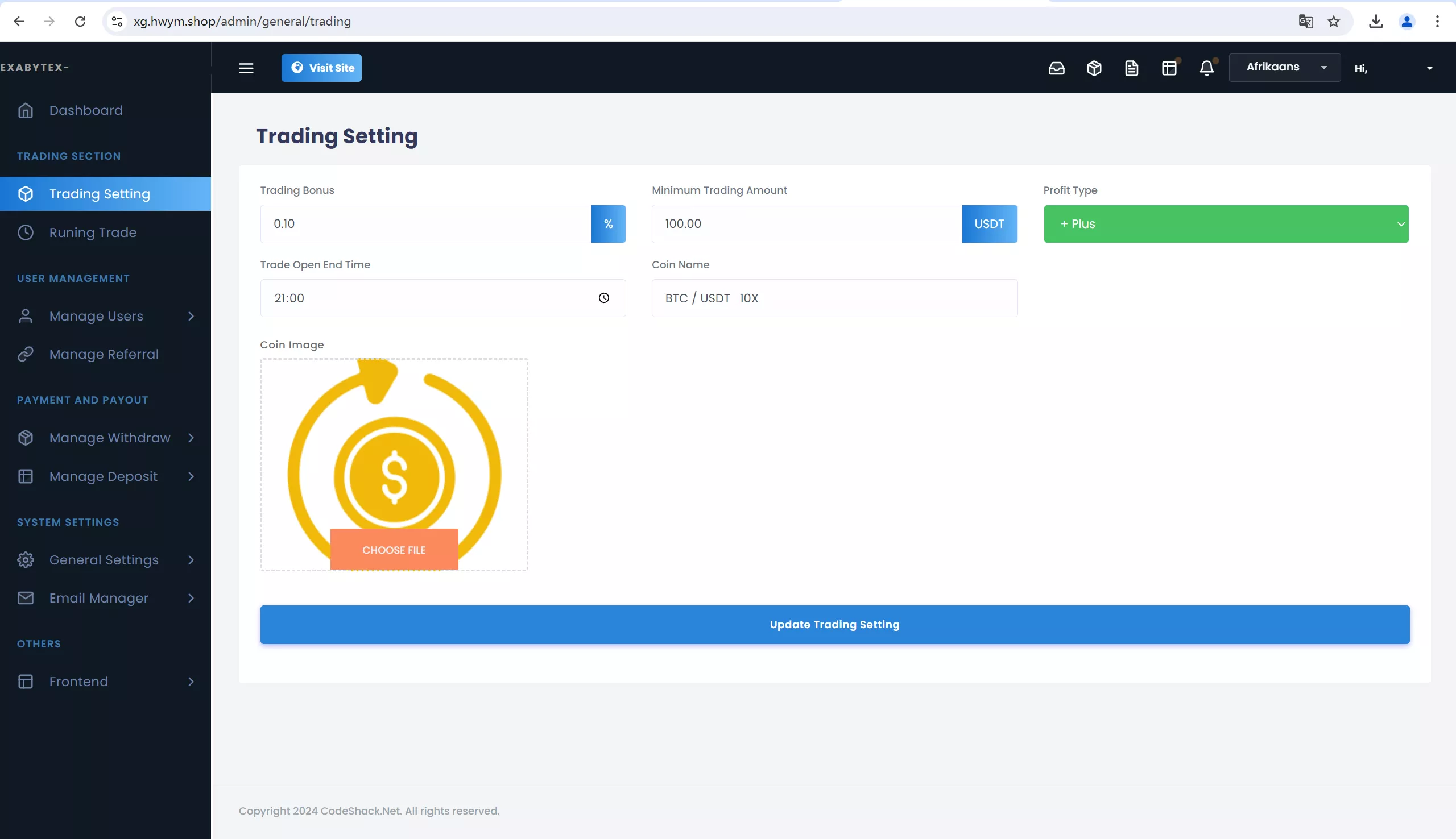
Task: Open the inbox tray icon in header
Action: coord(1056,68)
